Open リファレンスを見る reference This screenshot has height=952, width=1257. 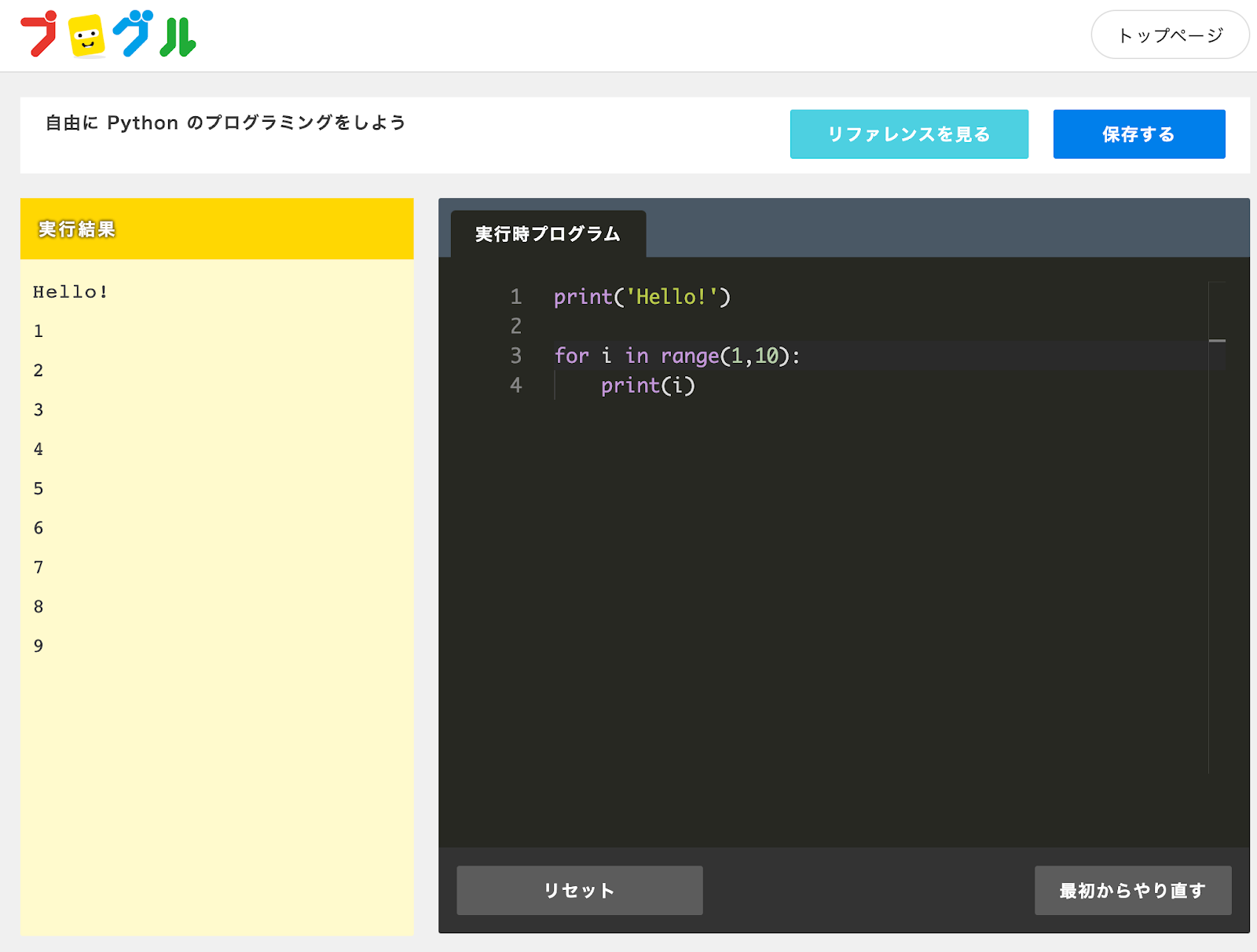(x=909, y=134)
